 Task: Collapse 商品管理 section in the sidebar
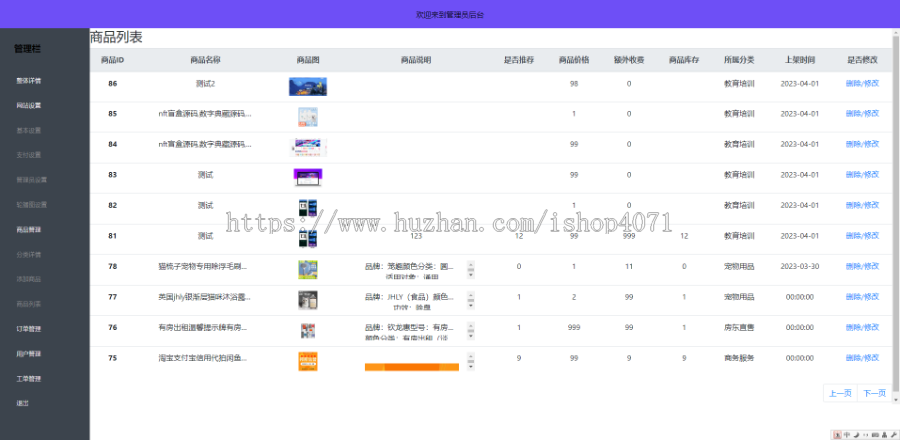[x=29, y=229]
